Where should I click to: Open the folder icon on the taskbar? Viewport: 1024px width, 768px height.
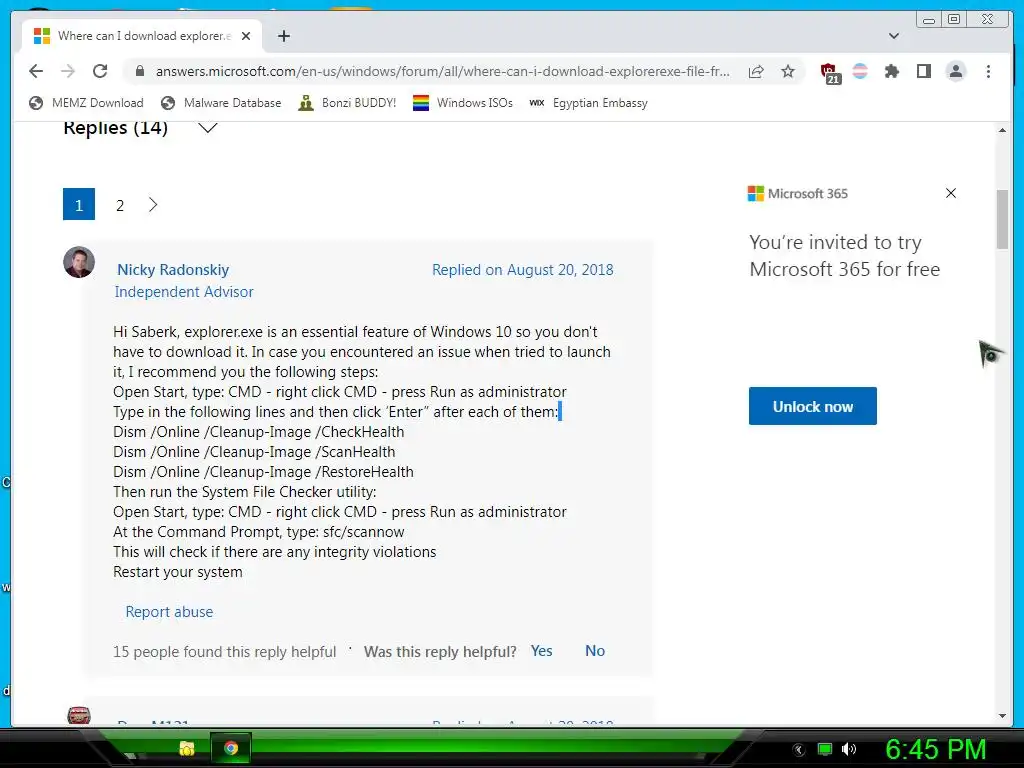pyautogui.click(x=187, y=748)
